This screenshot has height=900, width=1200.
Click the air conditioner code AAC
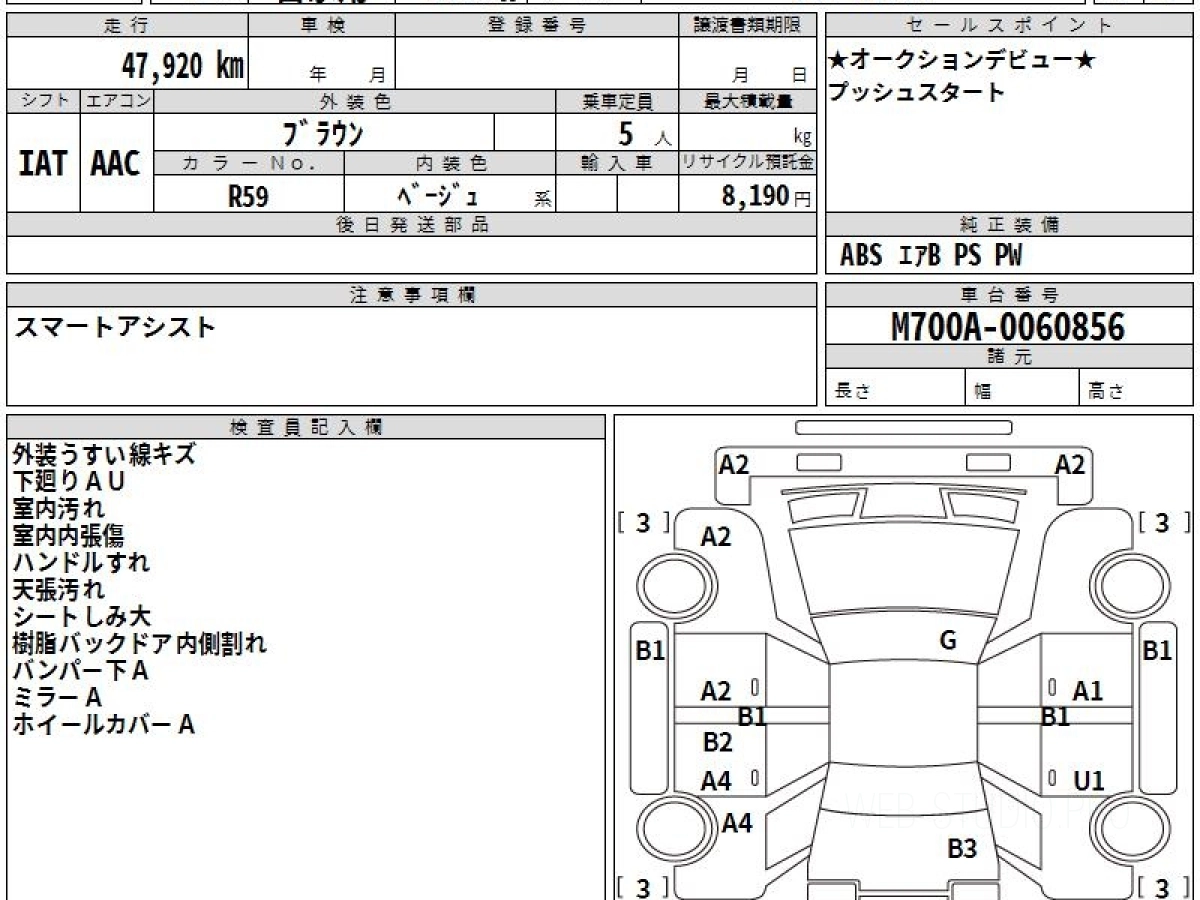coord(116,164)
